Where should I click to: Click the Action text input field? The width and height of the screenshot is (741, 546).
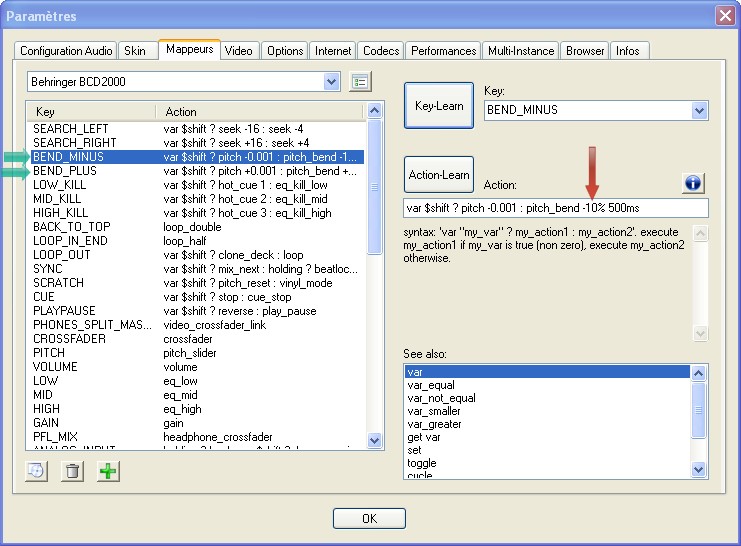(x=555, y=208)
